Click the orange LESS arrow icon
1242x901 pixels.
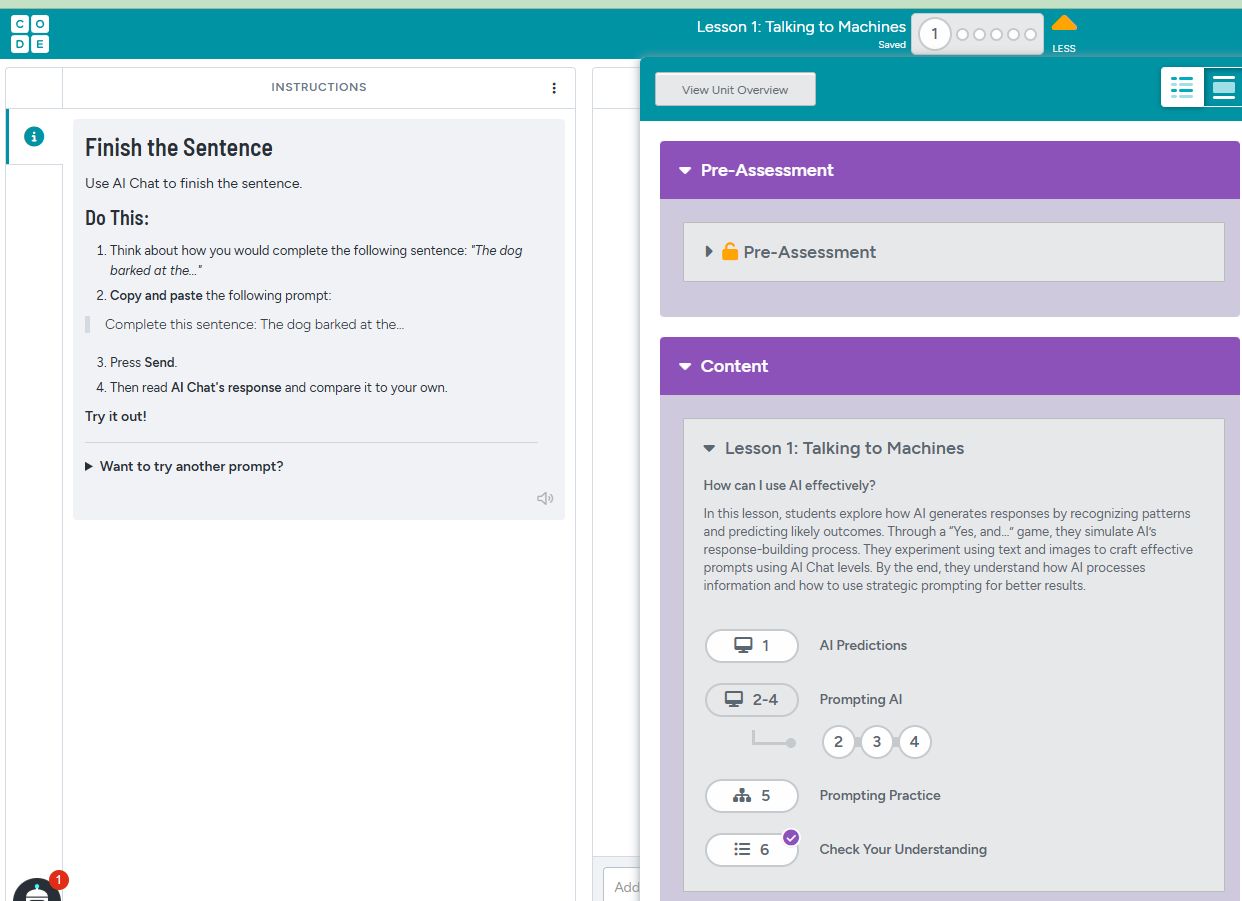coord(1064,24)
